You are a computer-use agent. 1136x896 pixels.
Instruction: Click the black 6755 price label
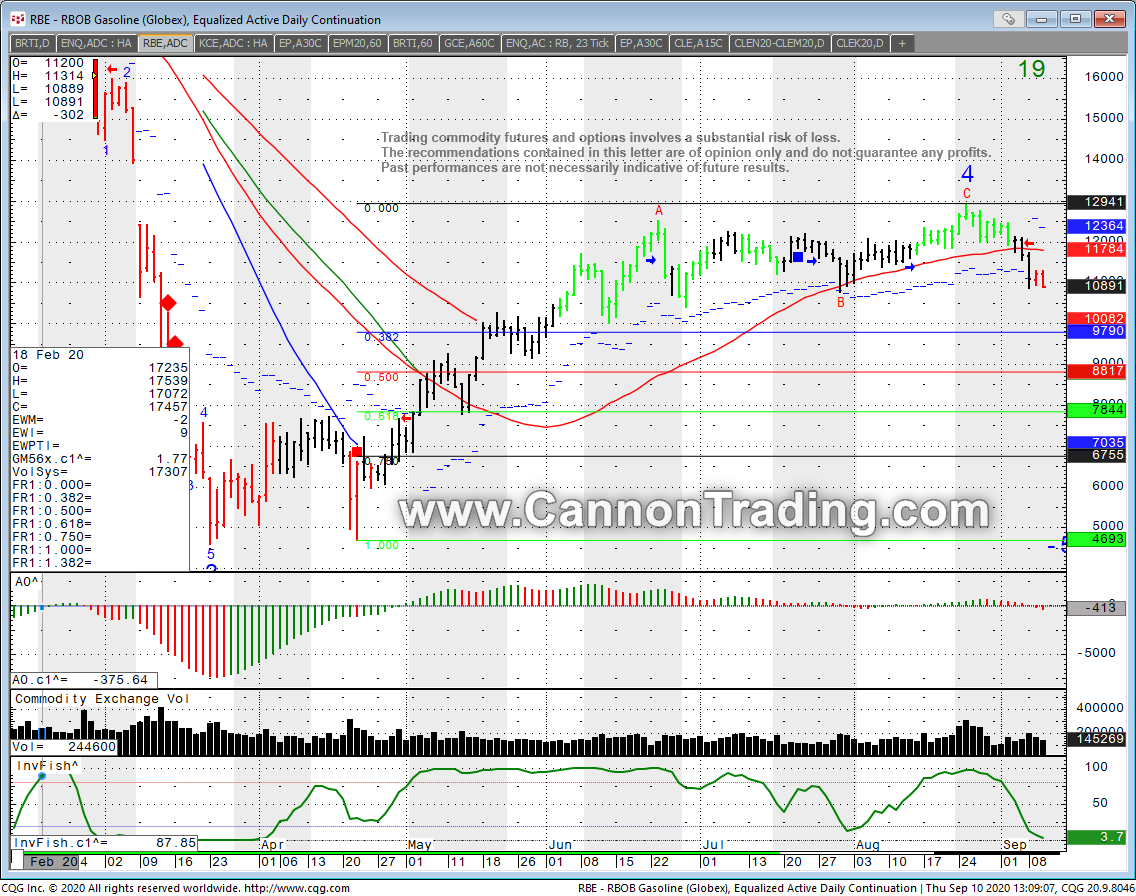coord(1096,455)
